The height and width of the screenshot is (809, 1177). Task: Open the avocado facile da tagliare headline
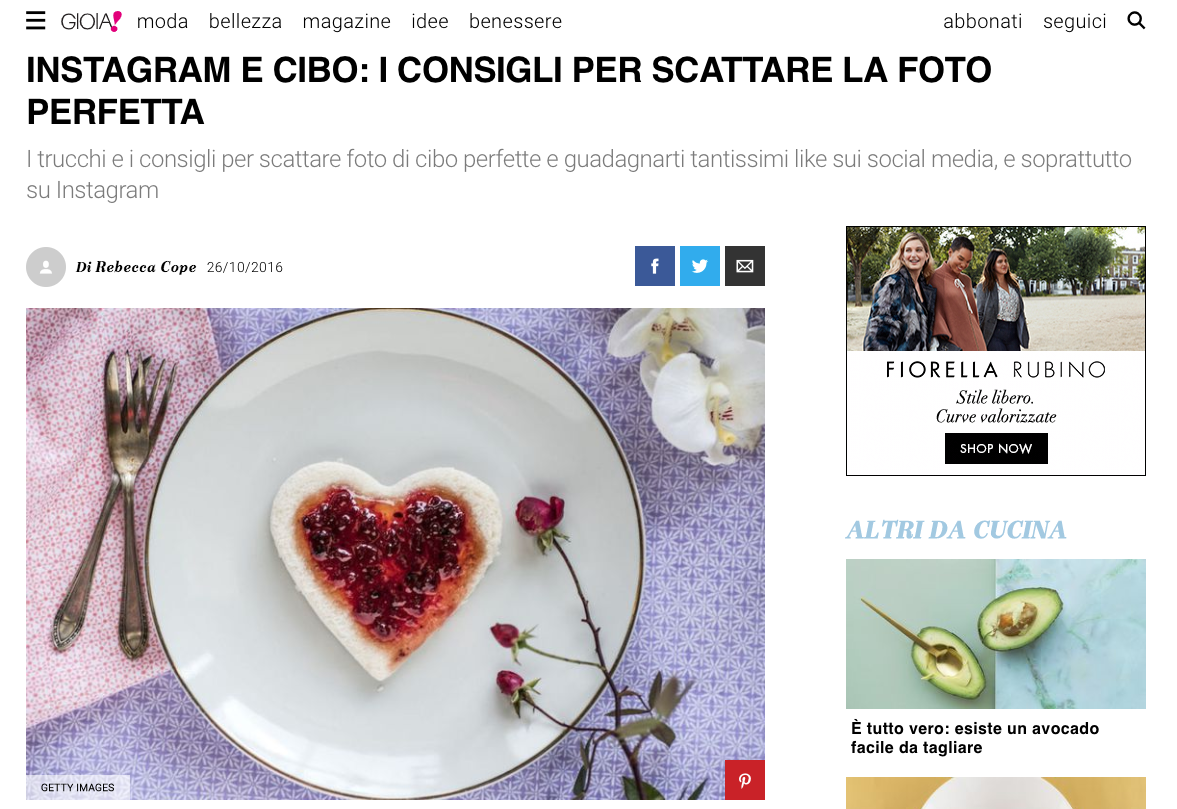[x=974, y=738]
